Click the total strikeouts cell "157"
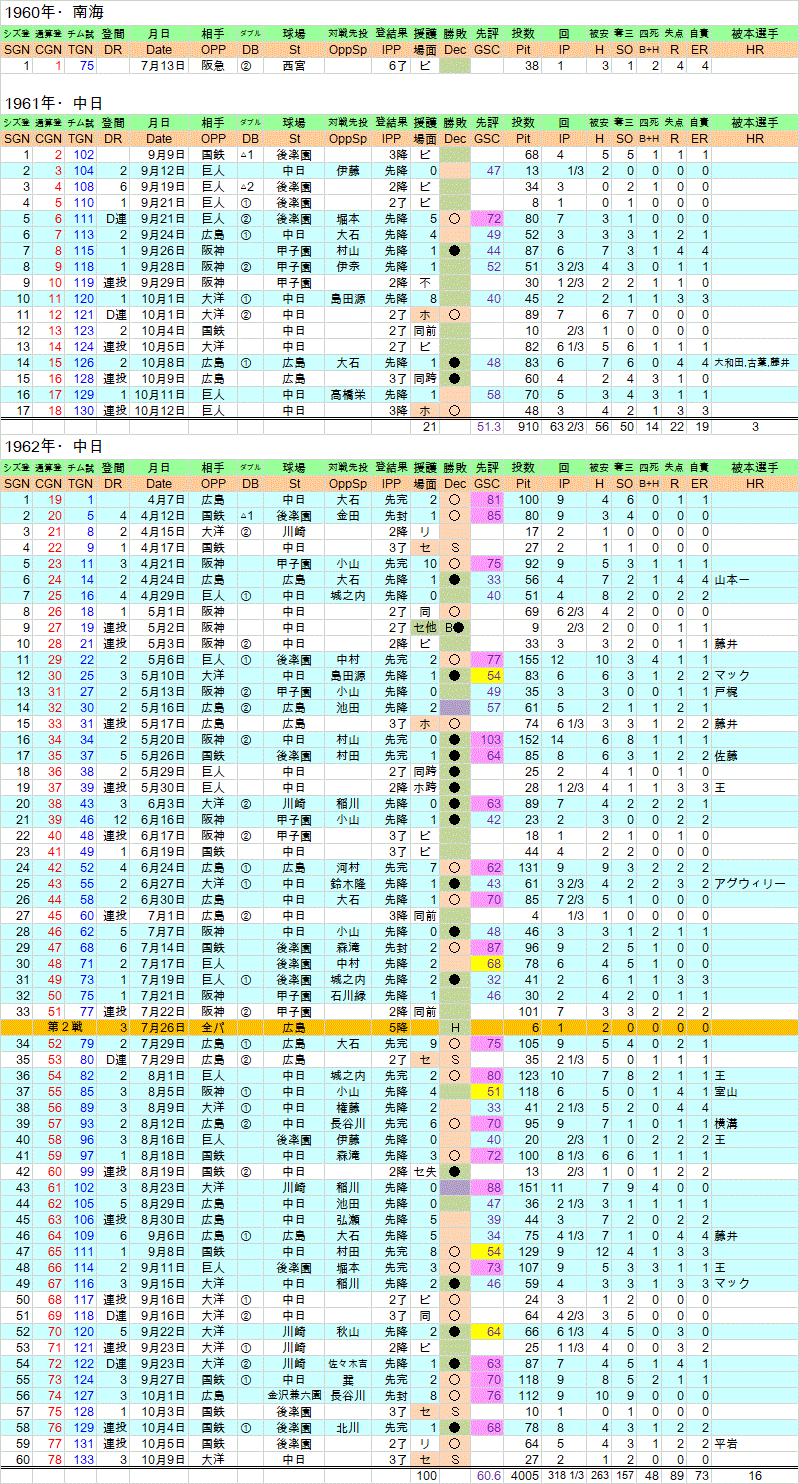This screenshot has width=799, height=1484. tap(627, 1477)
